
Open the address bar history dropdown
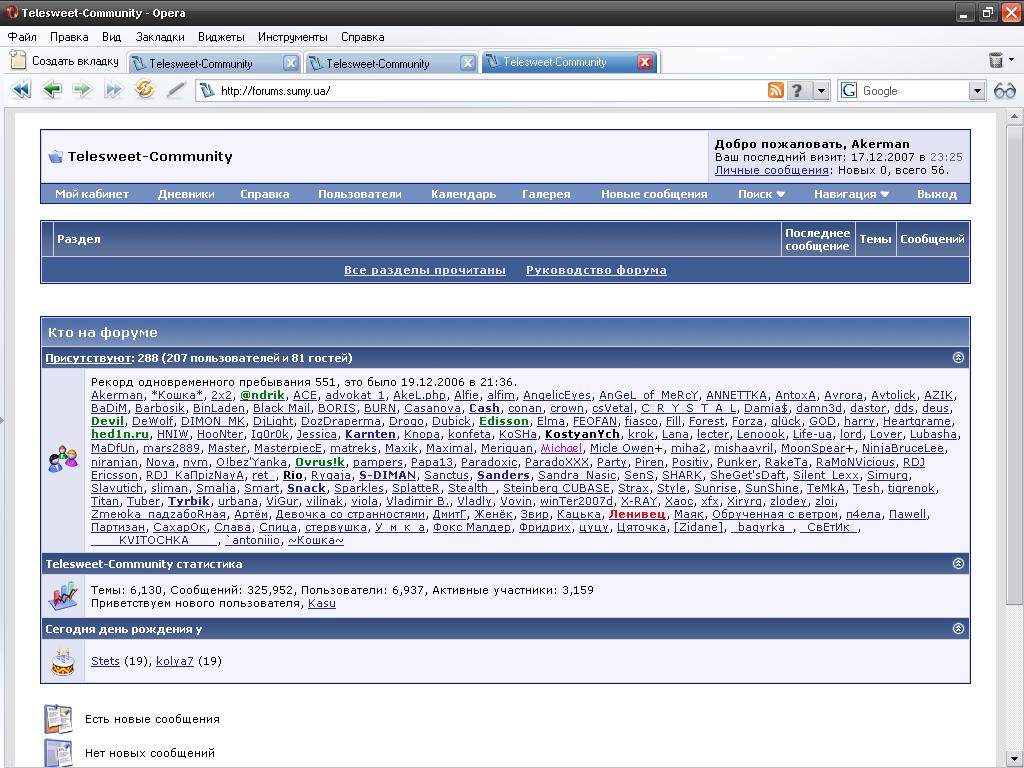[821, 90]
